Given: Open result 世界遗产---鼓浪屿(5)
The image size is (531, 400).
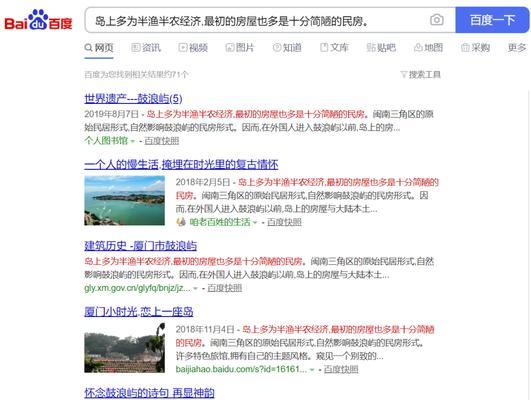Looking at the screenshot, I should coord(133,99).
